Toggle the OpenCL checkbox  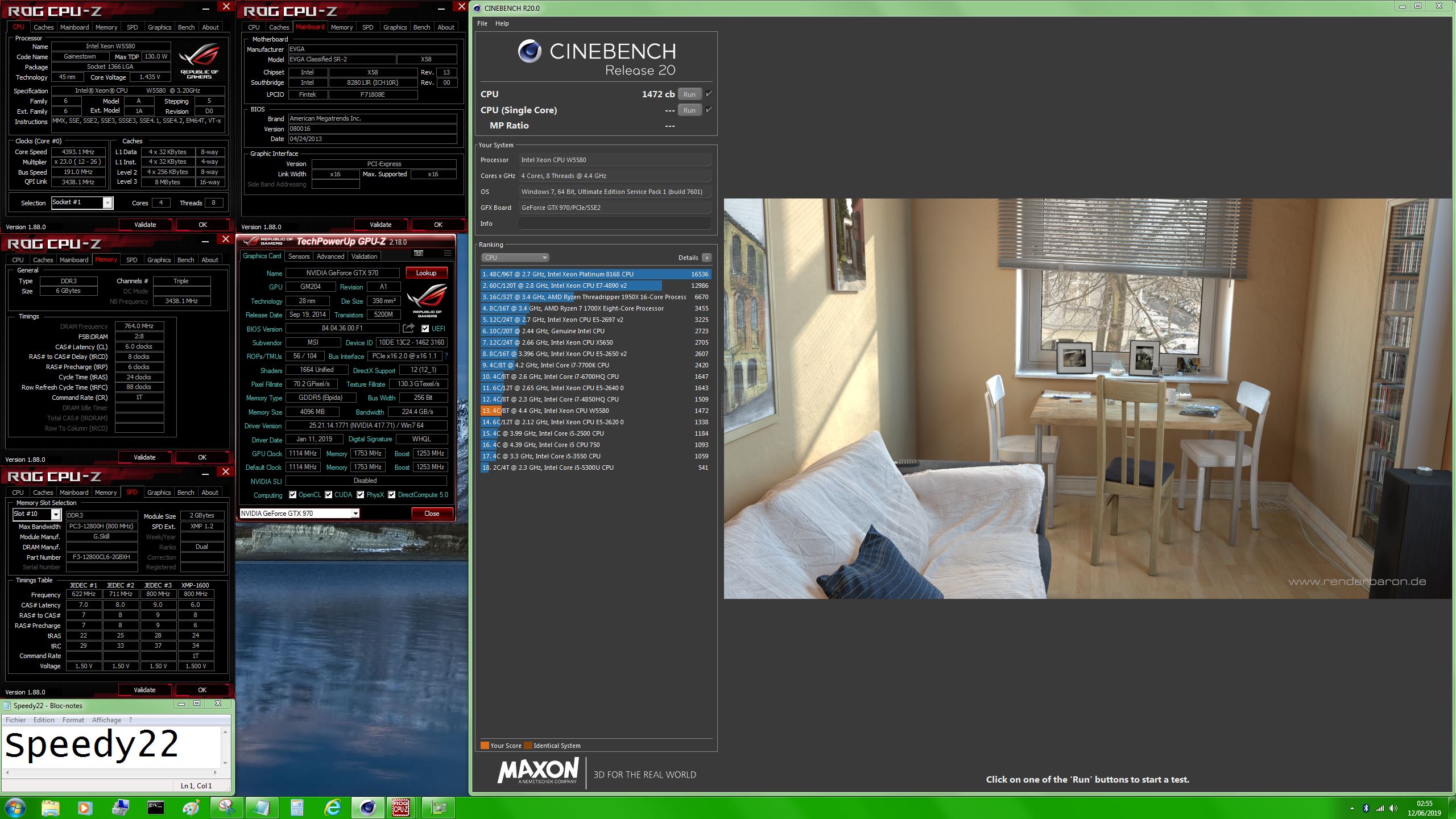coord(292,495)
